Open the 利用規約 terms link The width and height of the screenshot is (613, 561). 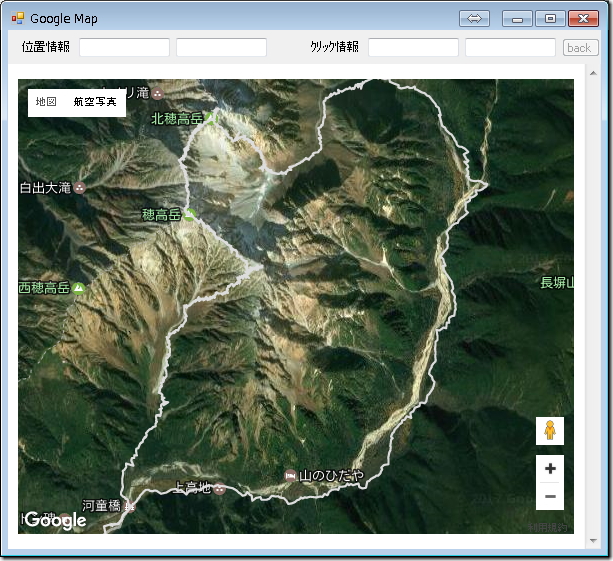[x=548, y=526]
